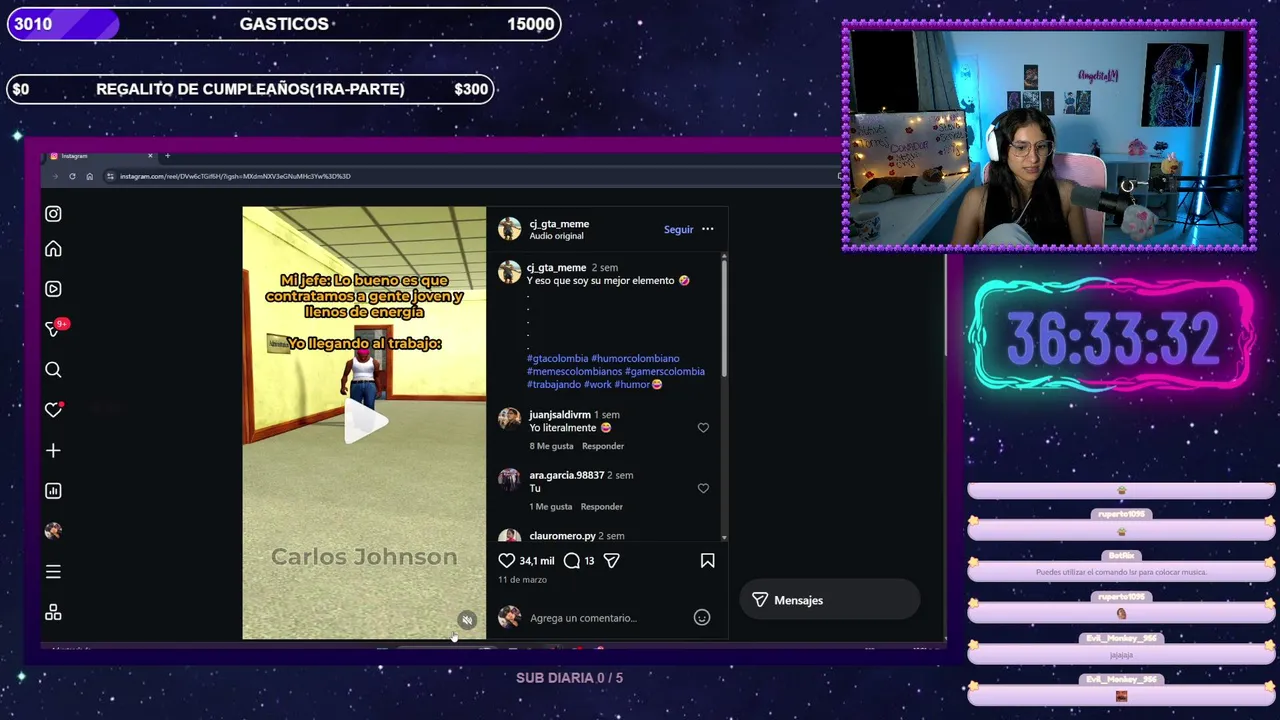View likes '8 Me gusta' on juanjsaldivrm comment
Screen dimensions: 1280x720
(551, 446)
